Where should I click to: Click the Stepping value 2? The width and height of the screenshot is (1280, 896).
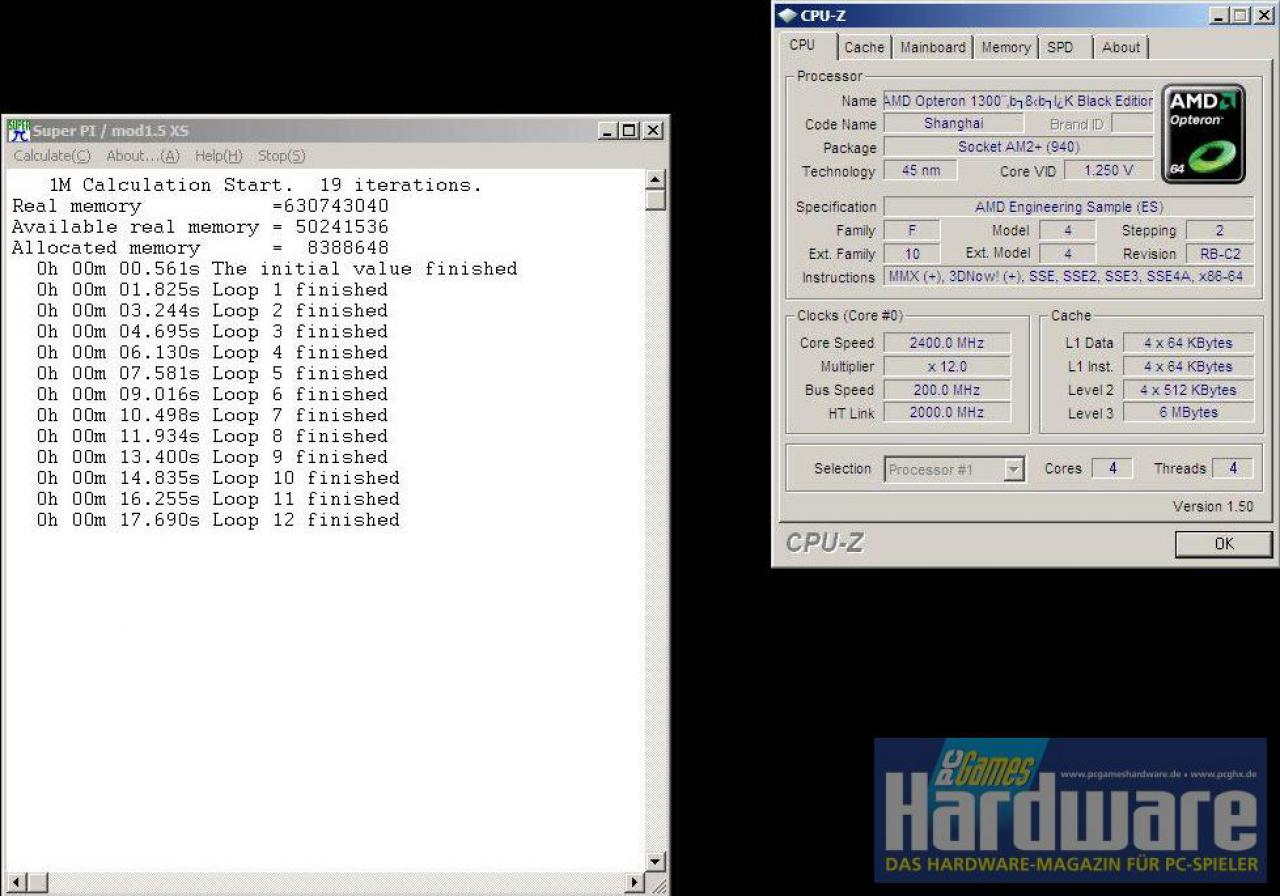coord(1220,231)
